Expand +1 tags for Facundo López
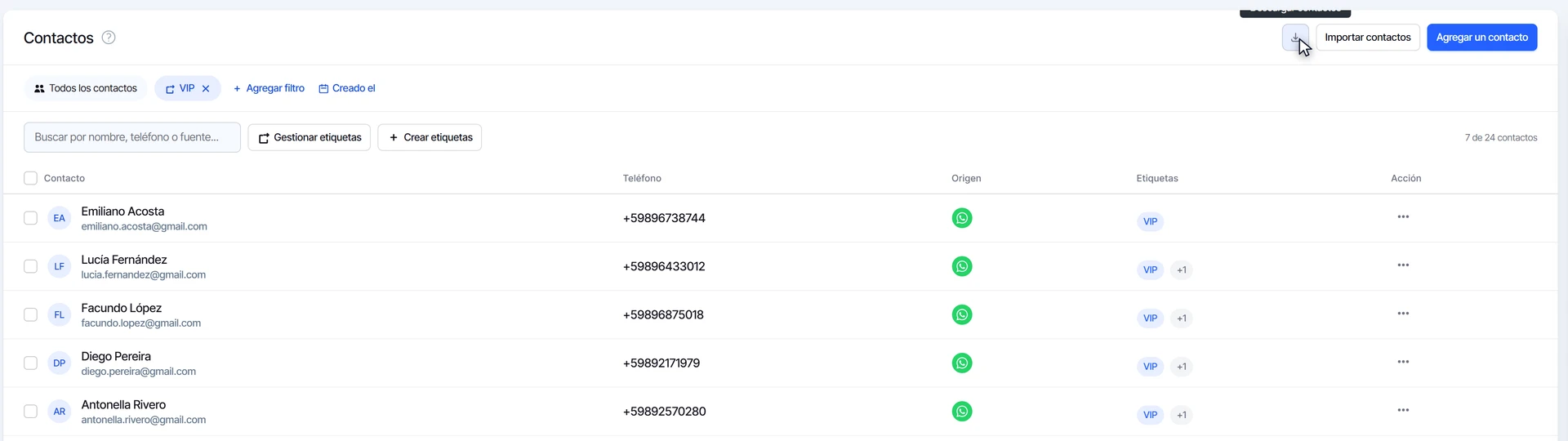The height and width of the screenshot is (441, 1568). click(1182, 318)
